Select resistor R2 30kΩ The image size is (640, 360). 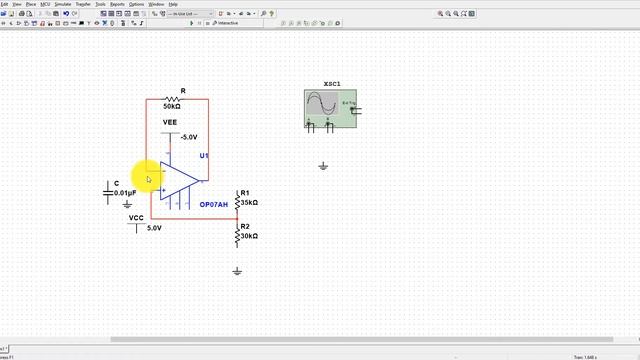pyautogui.click(x=237, y=236)
